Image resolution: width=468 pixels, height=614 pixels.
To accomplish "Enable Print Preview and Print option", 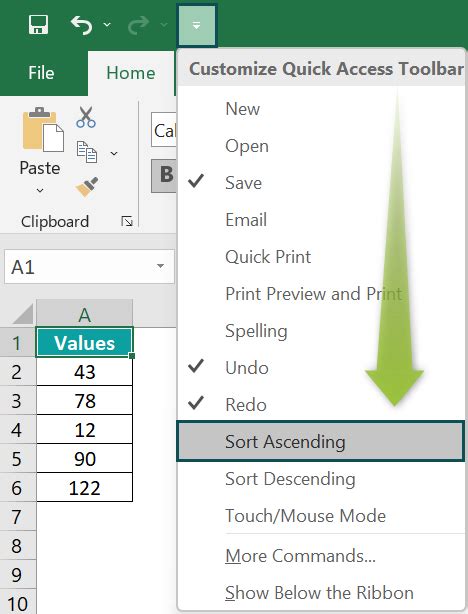I will pos(321,294).
